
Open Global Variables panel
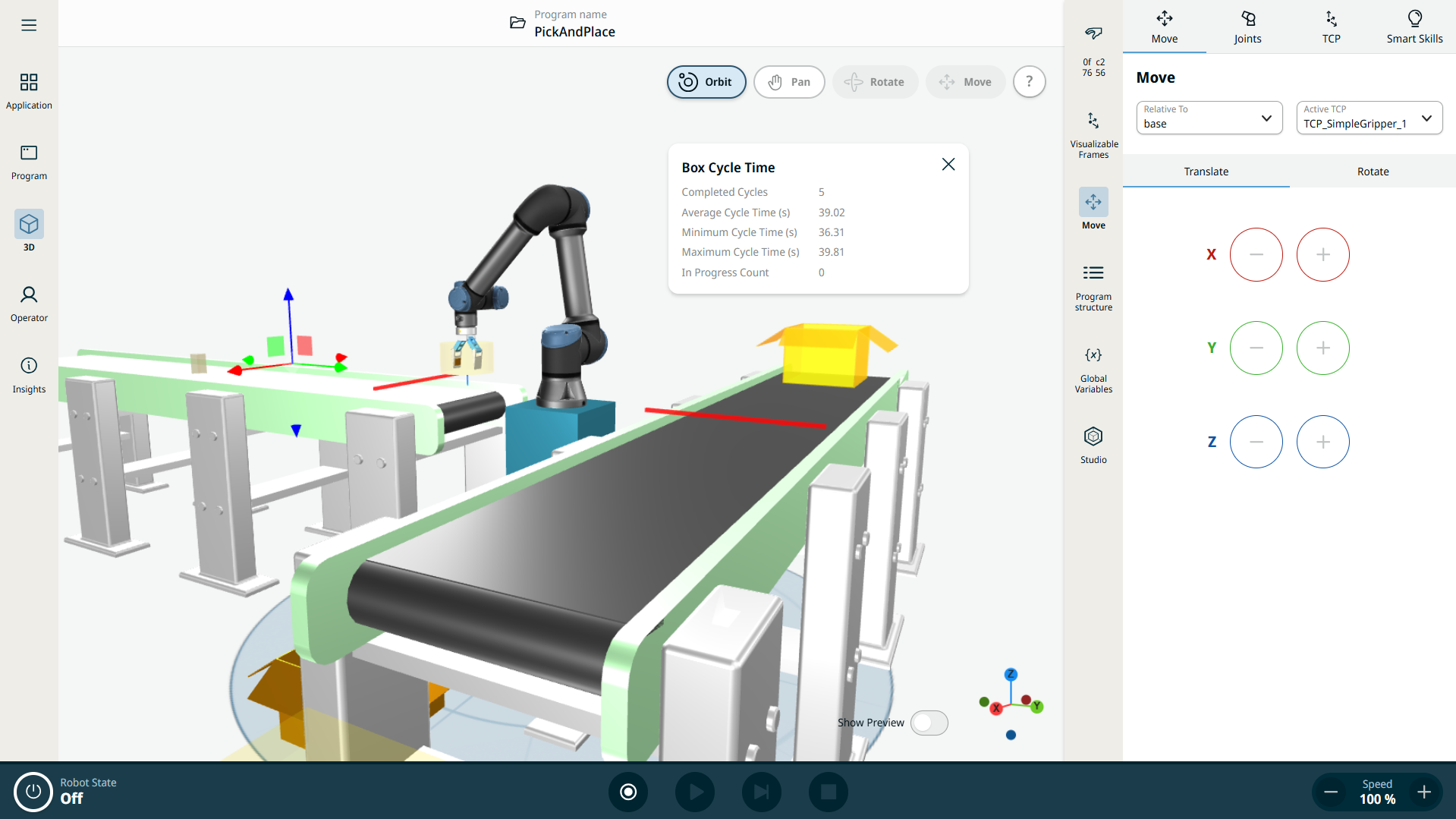click(x=1093, y=369)
